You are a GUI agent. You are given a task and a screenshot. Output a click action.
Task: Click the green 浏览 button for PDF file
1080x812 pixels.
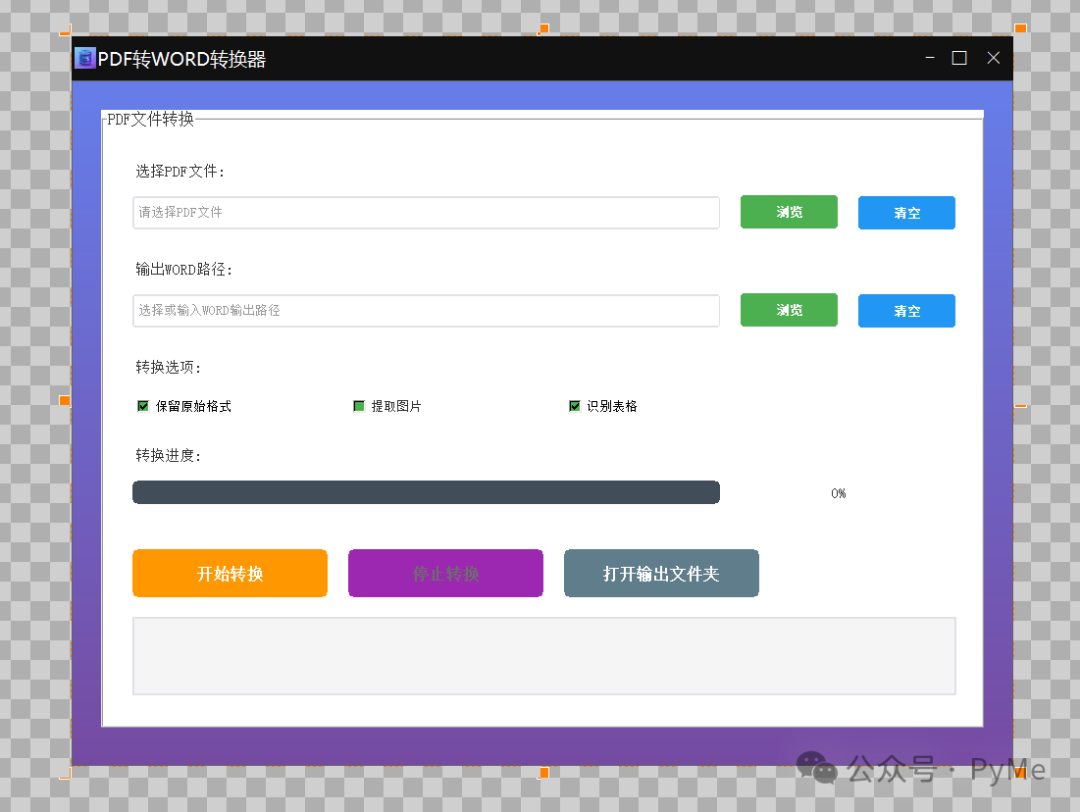(789, 212)
